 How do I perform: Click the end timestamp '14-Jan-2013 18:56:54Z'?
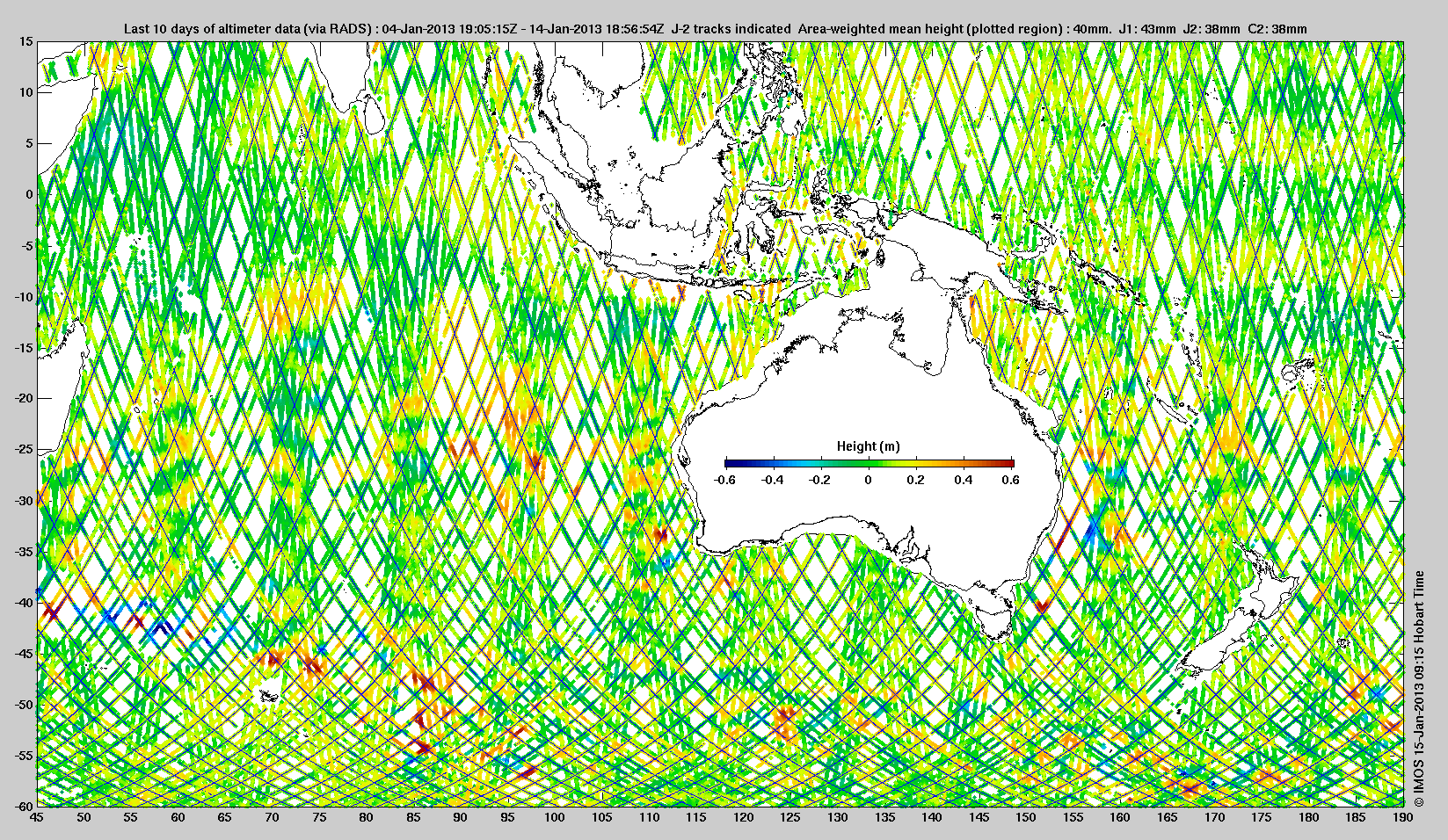tap(596, 29)
